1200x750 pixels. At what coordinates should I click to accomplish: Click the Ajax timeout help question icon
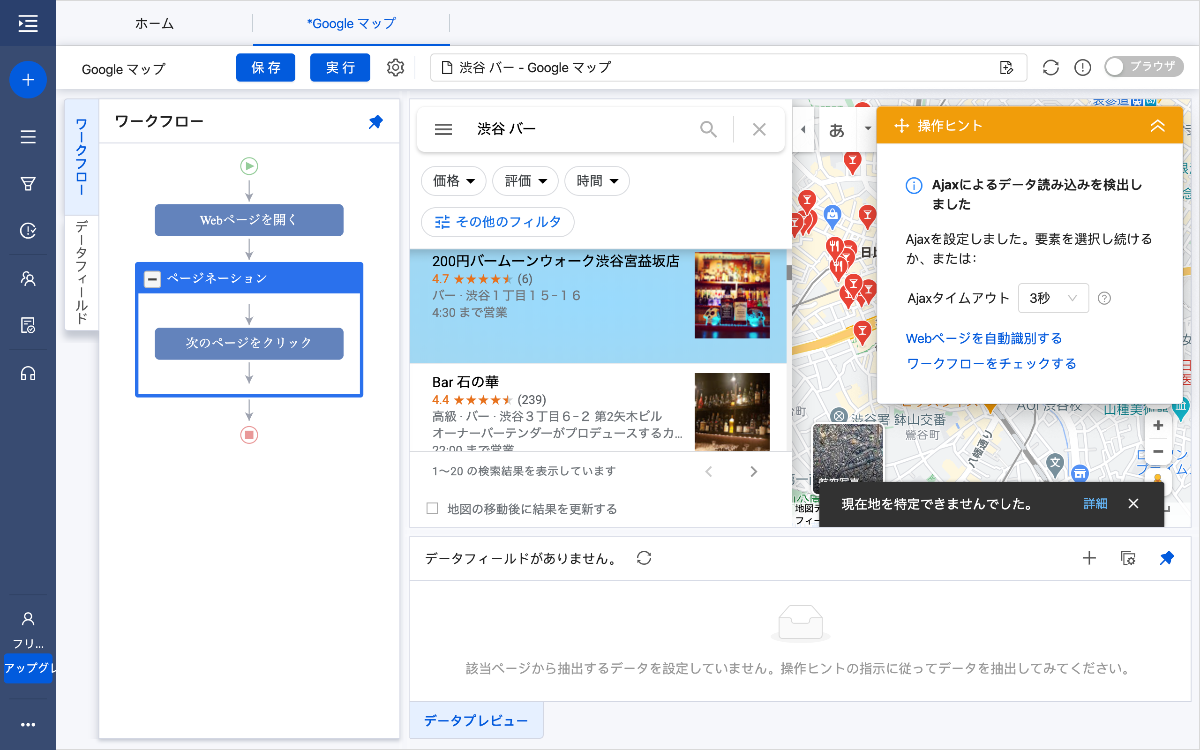(1104, 298)
